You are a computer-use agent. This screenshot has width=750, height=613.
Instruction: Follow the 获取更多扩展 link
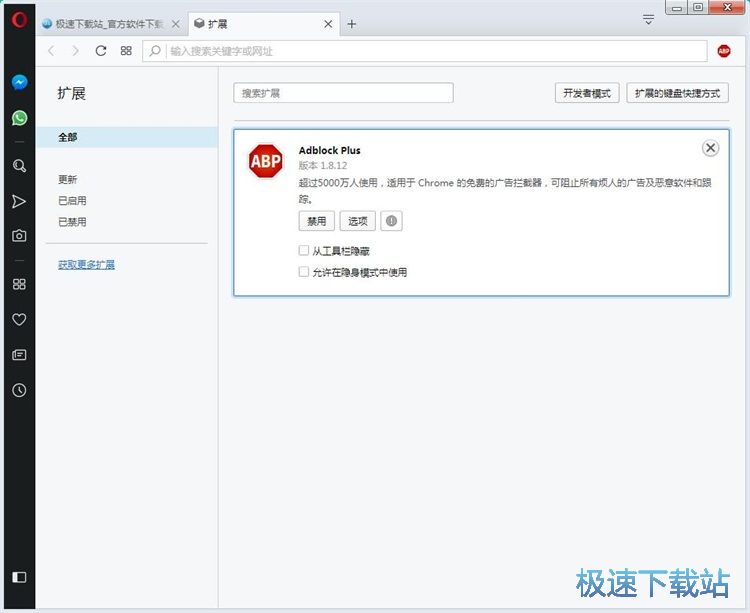click(86, 264)
